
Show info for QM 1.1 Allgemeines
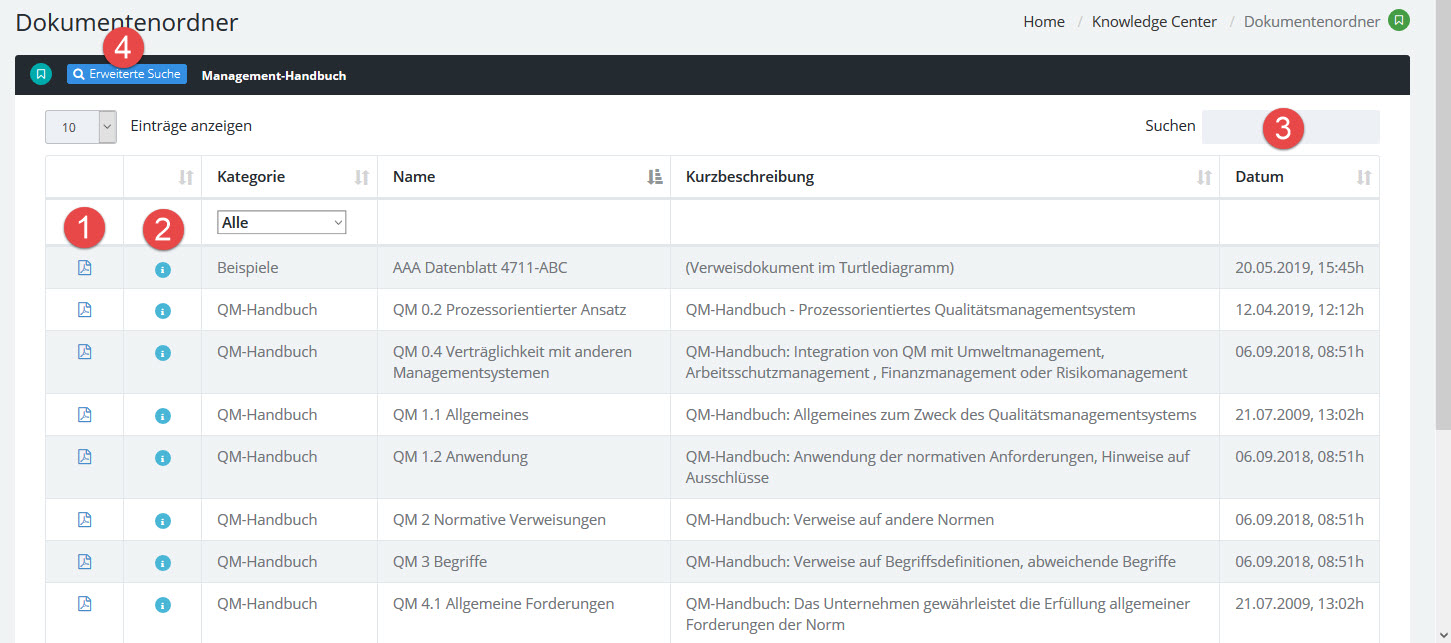pos(163,415)
